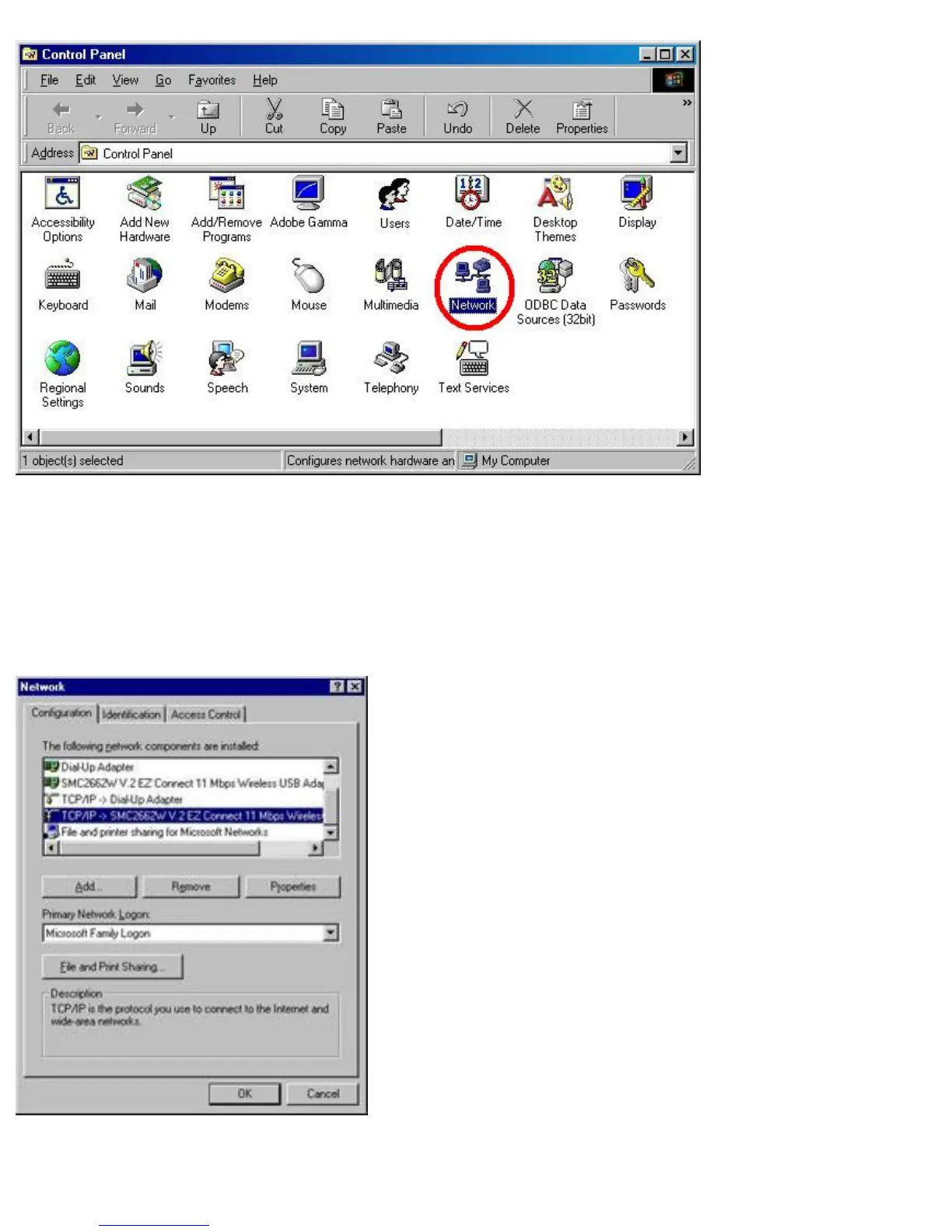This screenshot has width=952, height=1232.
Task: Click the components list scroll down arrow
Action: 331,832
